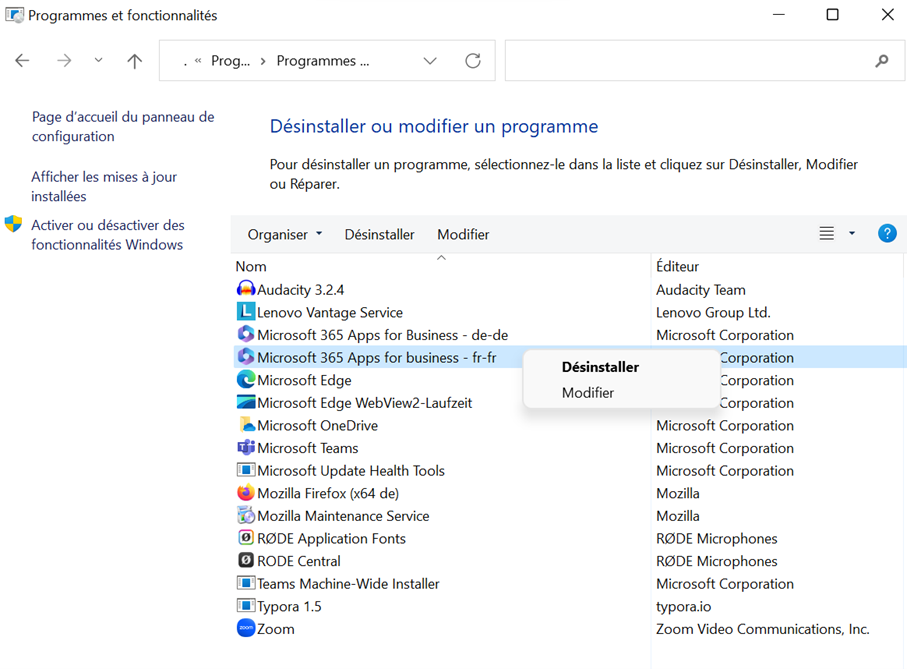Select Microsoft 365 Apps for Business - de-de

click(382, 335)
